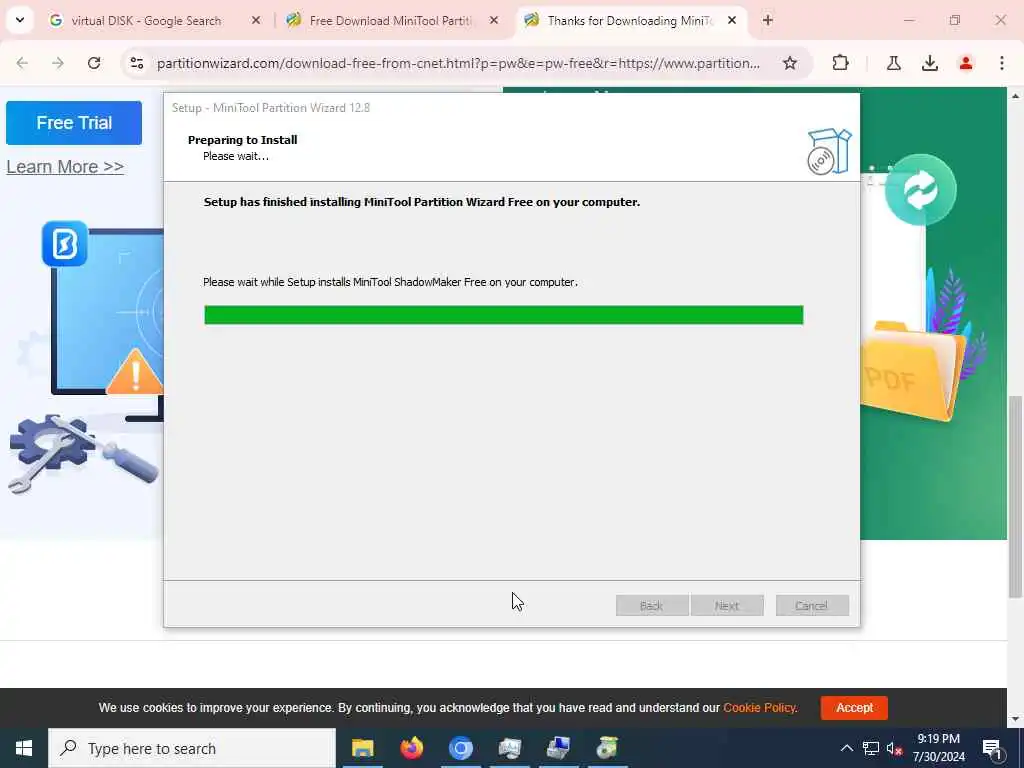Close the virtual DISK Google Search tab
1024x768 pixels.
pos(256,21)
